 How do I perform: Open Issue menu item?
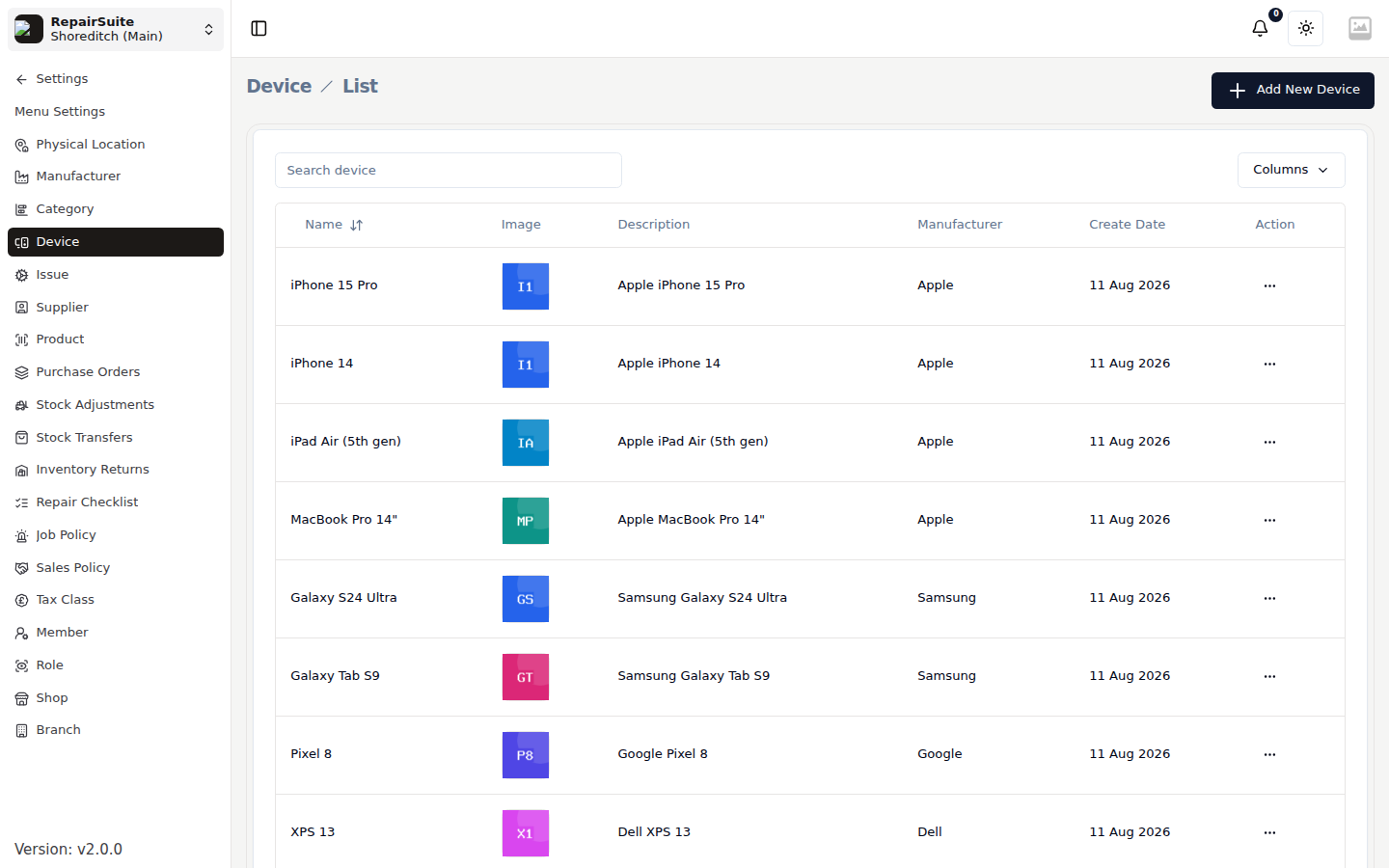[116, 275]
